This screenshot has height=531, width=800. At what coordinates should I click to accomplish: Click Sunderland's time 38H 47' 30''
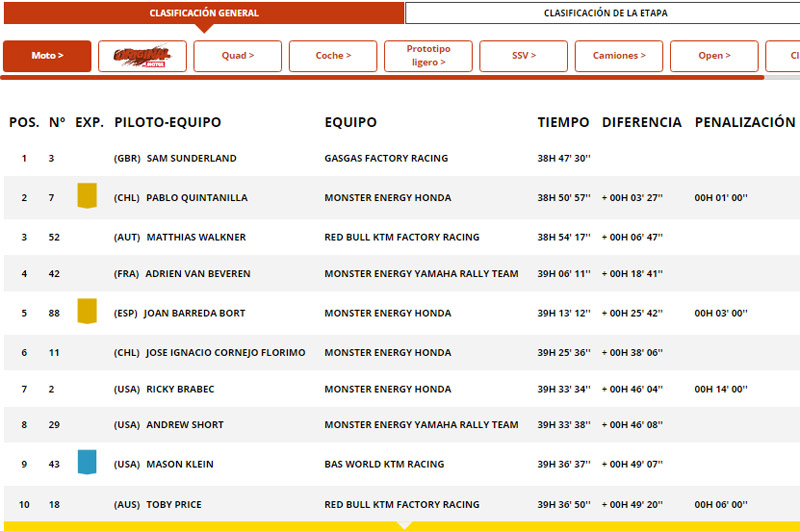[x=564, y=158]
